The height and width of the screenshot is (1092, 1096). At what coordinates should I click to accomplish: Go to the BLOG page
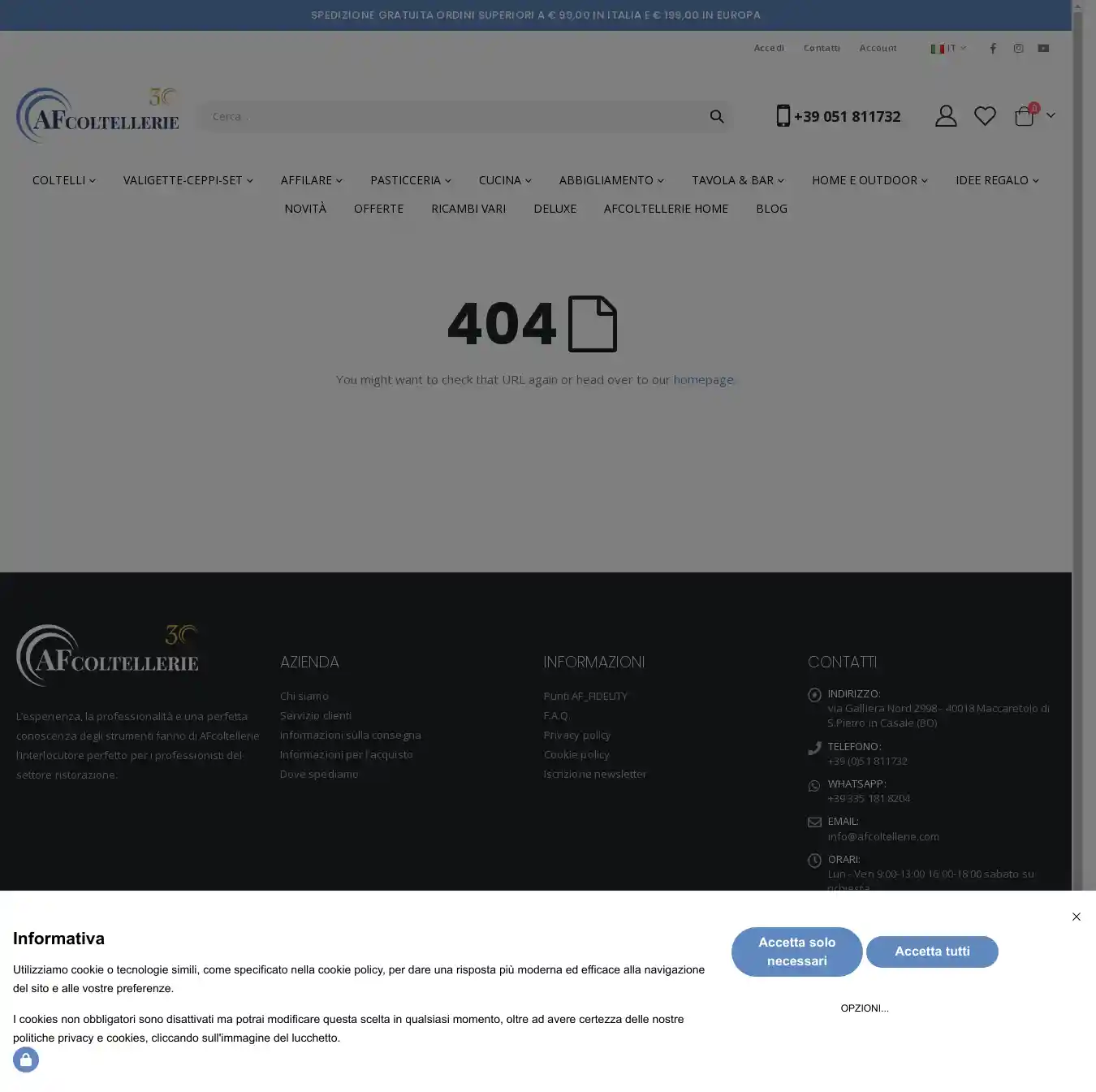(771, 209)
